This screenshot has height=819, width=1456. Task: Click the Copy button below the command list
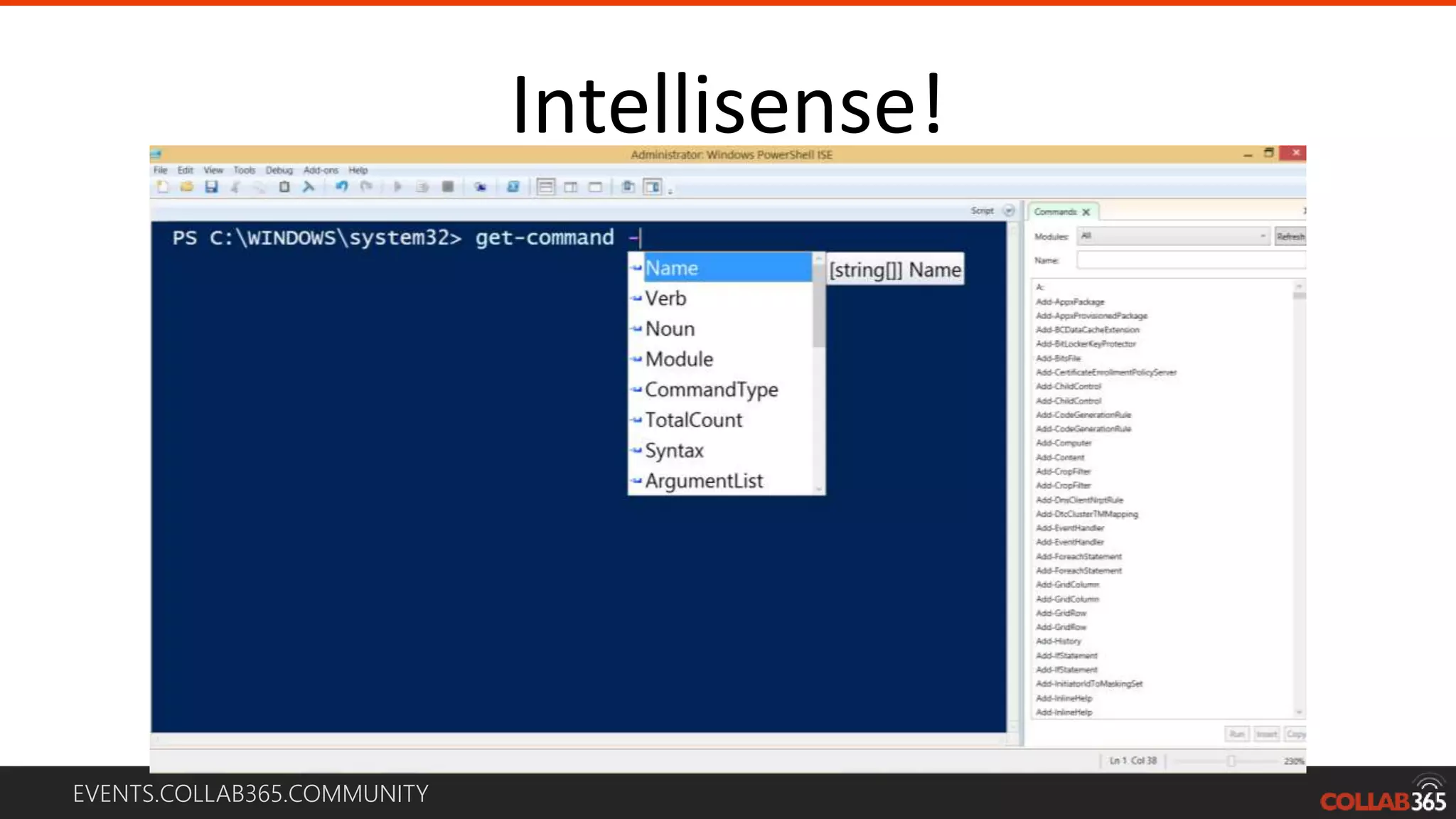tap(1295, 734)
